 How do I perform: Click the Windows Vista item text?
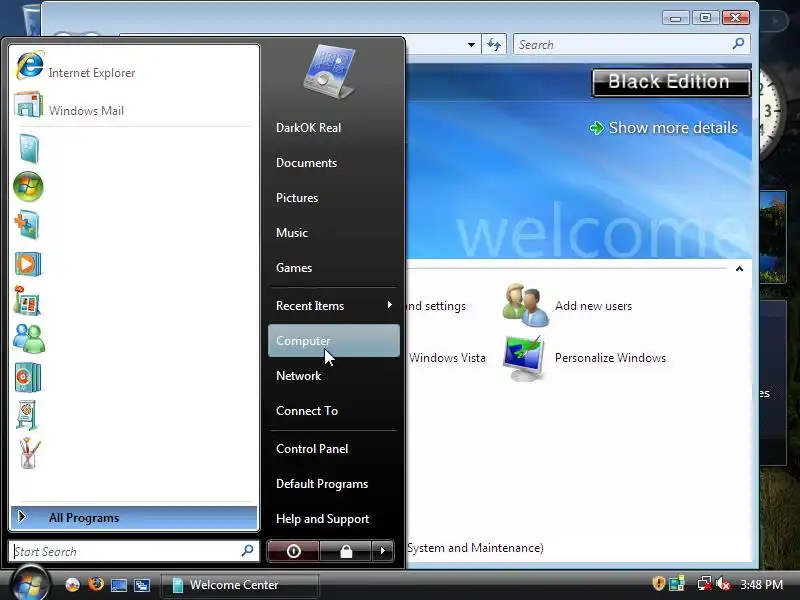447,358
